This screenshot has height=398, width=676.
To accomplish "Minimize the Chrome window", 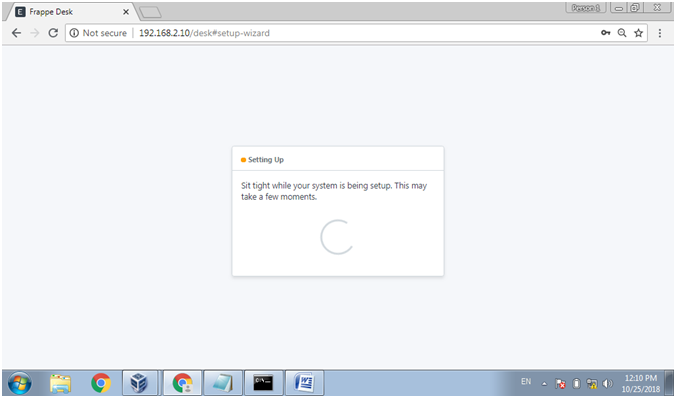I will (619, 8).
